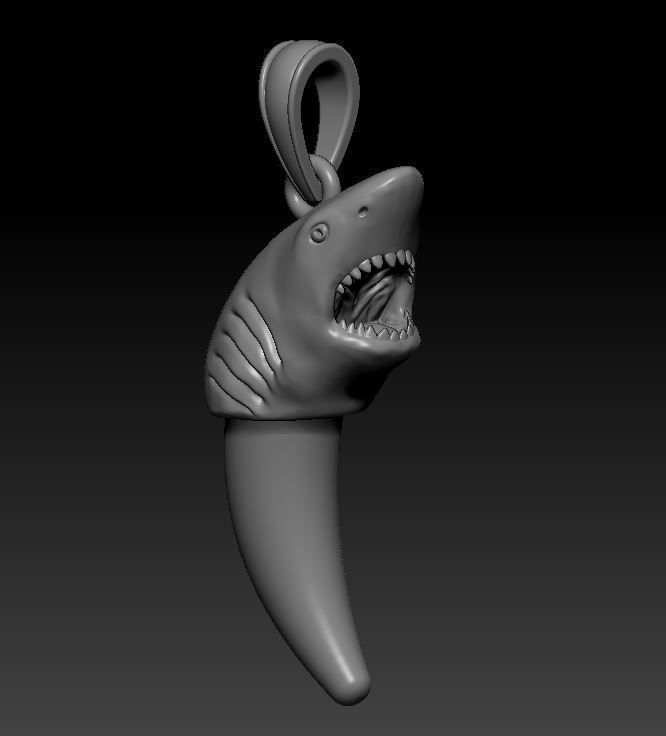Click the shark's eye on the model

319,231
